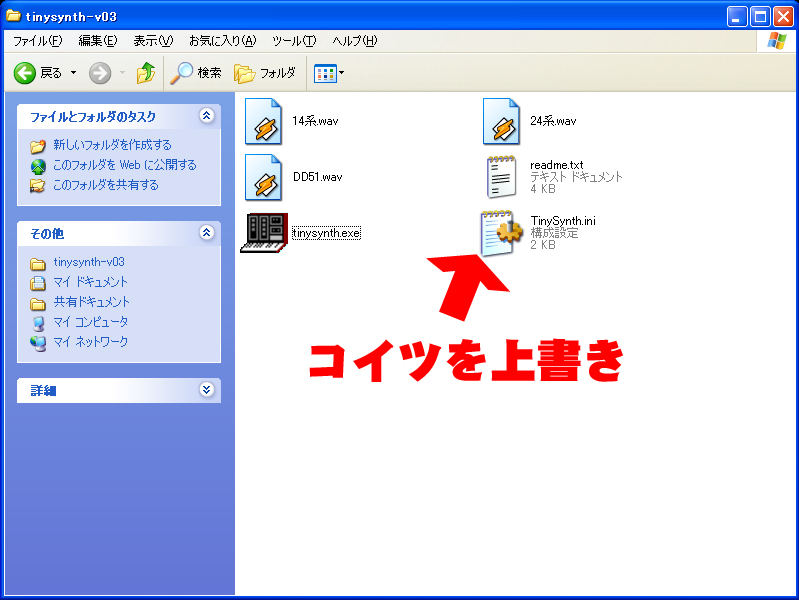
Task: Select the DD51.wav audio file icon
Action: pos(265,177)
